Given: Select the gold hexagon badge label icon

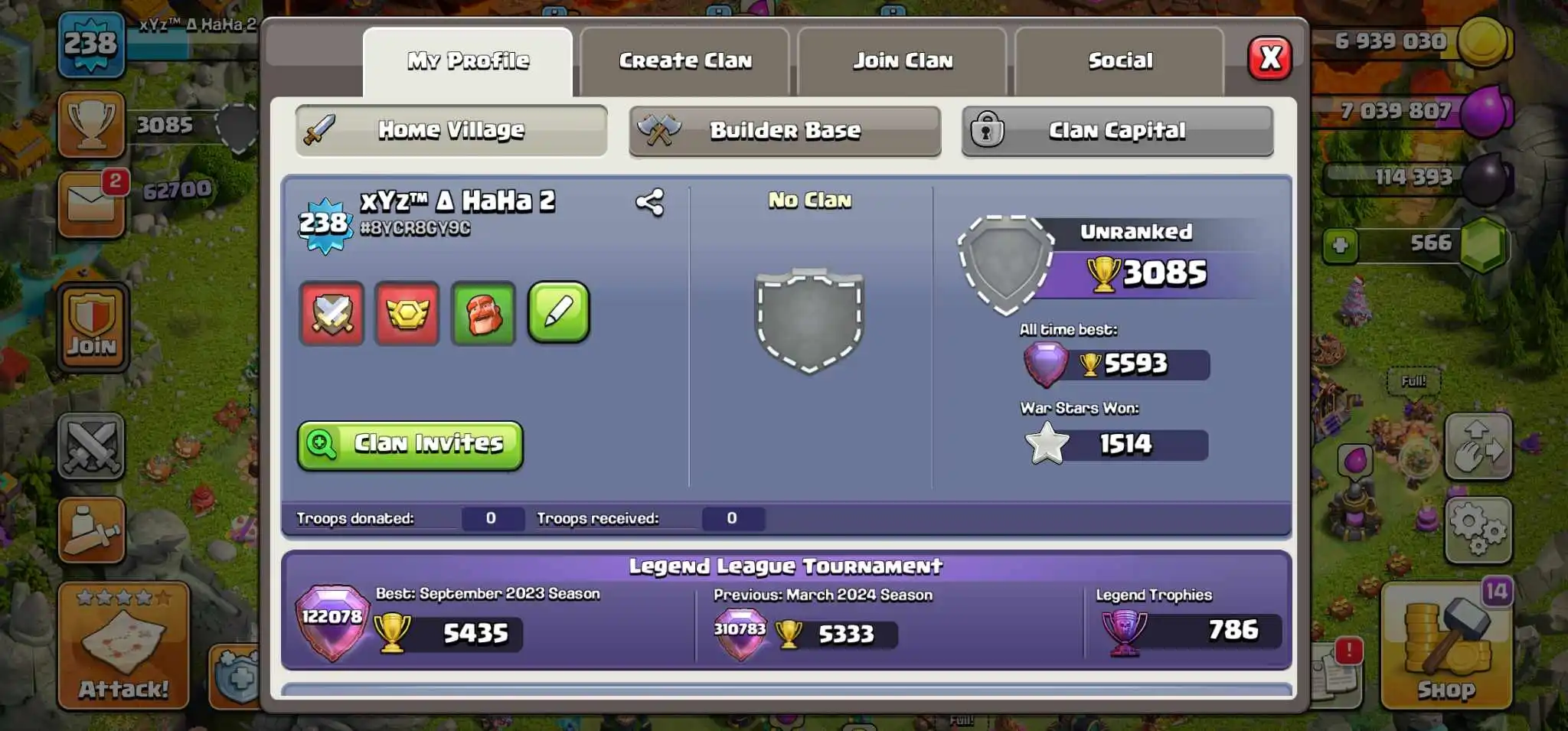Looking at the screenshot, I should pos(407,313).
